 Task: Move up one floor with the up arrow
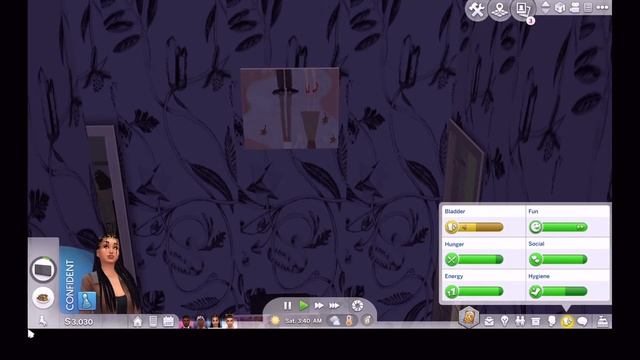point(545,4)
